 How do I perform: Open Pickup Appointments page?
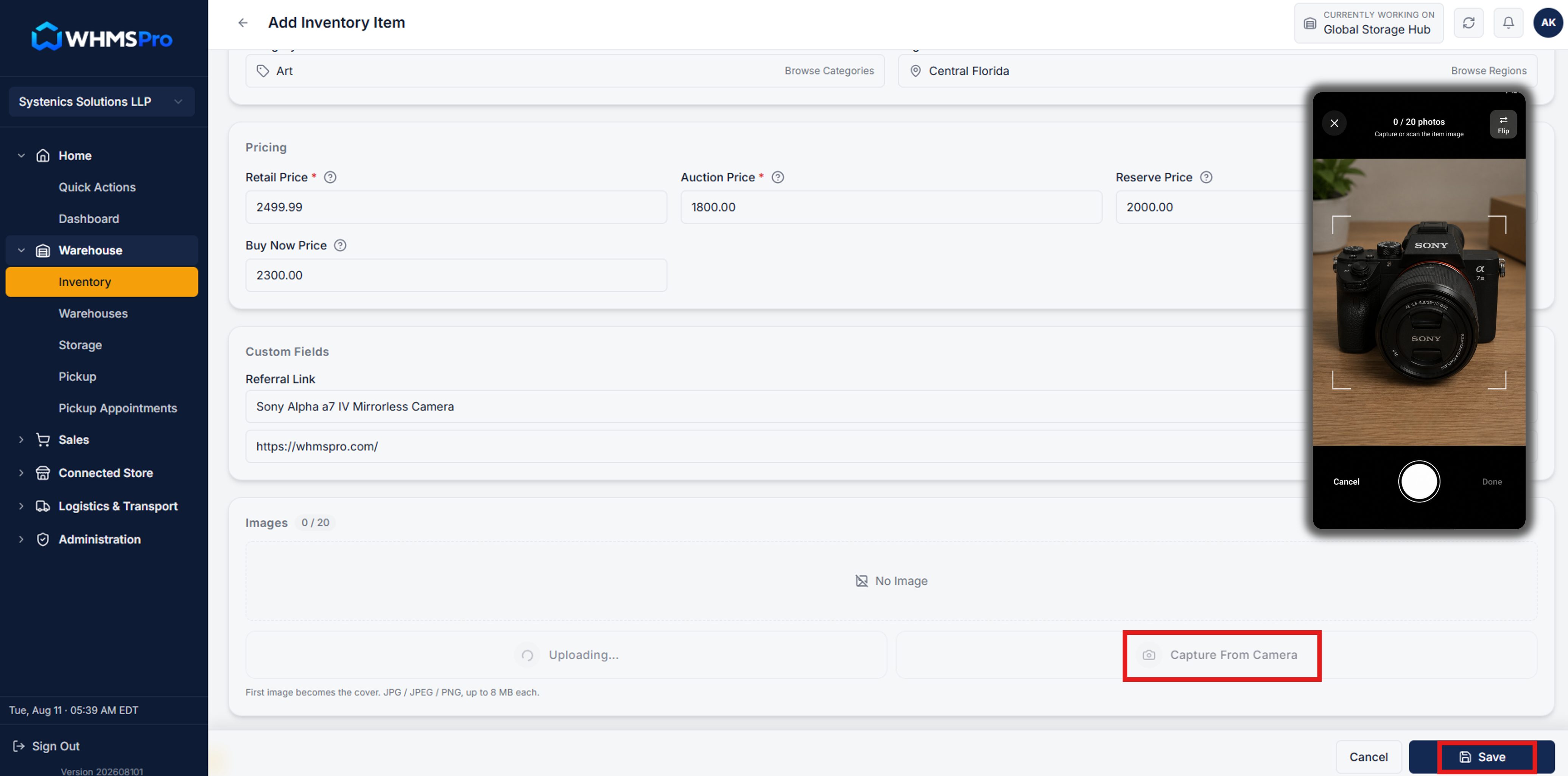click(x=117, y=408)
